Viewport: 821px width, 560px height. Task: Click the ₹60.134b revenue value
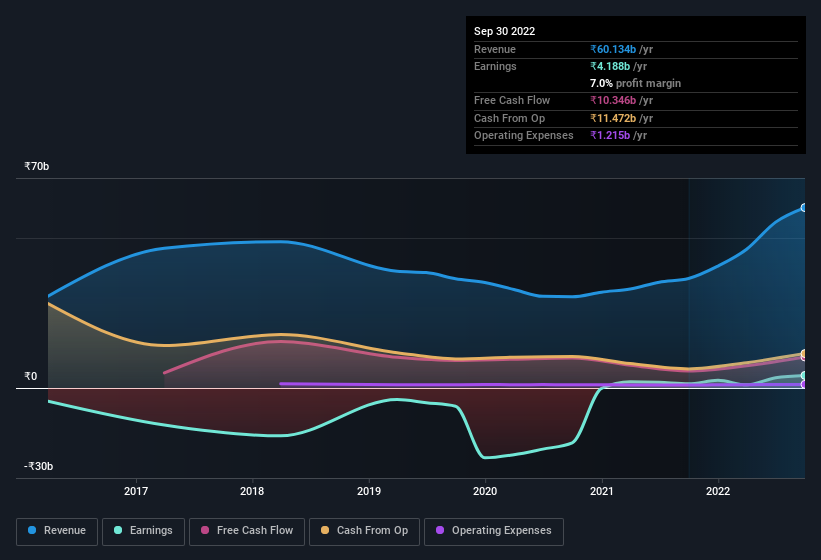point(613,49)
